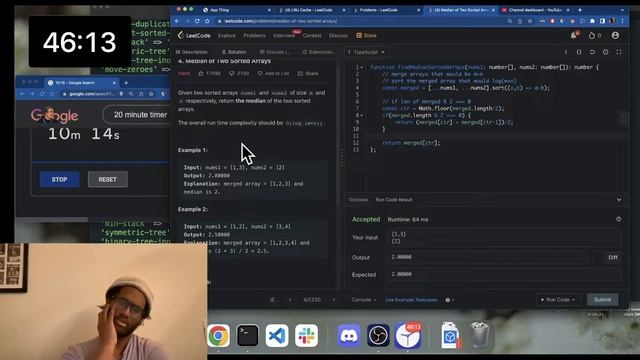Open Interview in LeetCode navigation
The width and height of the screenshot is (640, 360).
[x=284, y=36]
